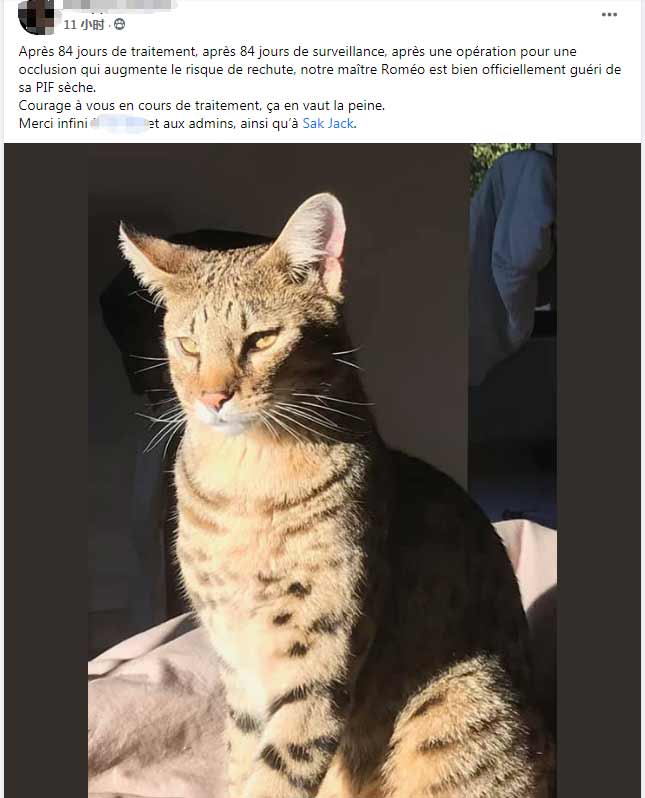The image size is (645, 798).
Task: Click the blurred tagged name after 'Merci infini'
Action: (120, 124)
